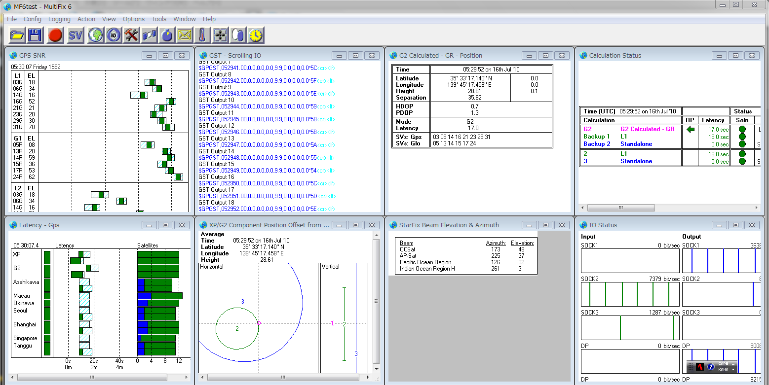Click the globe icon in Calculation Status title

point(583,55)
